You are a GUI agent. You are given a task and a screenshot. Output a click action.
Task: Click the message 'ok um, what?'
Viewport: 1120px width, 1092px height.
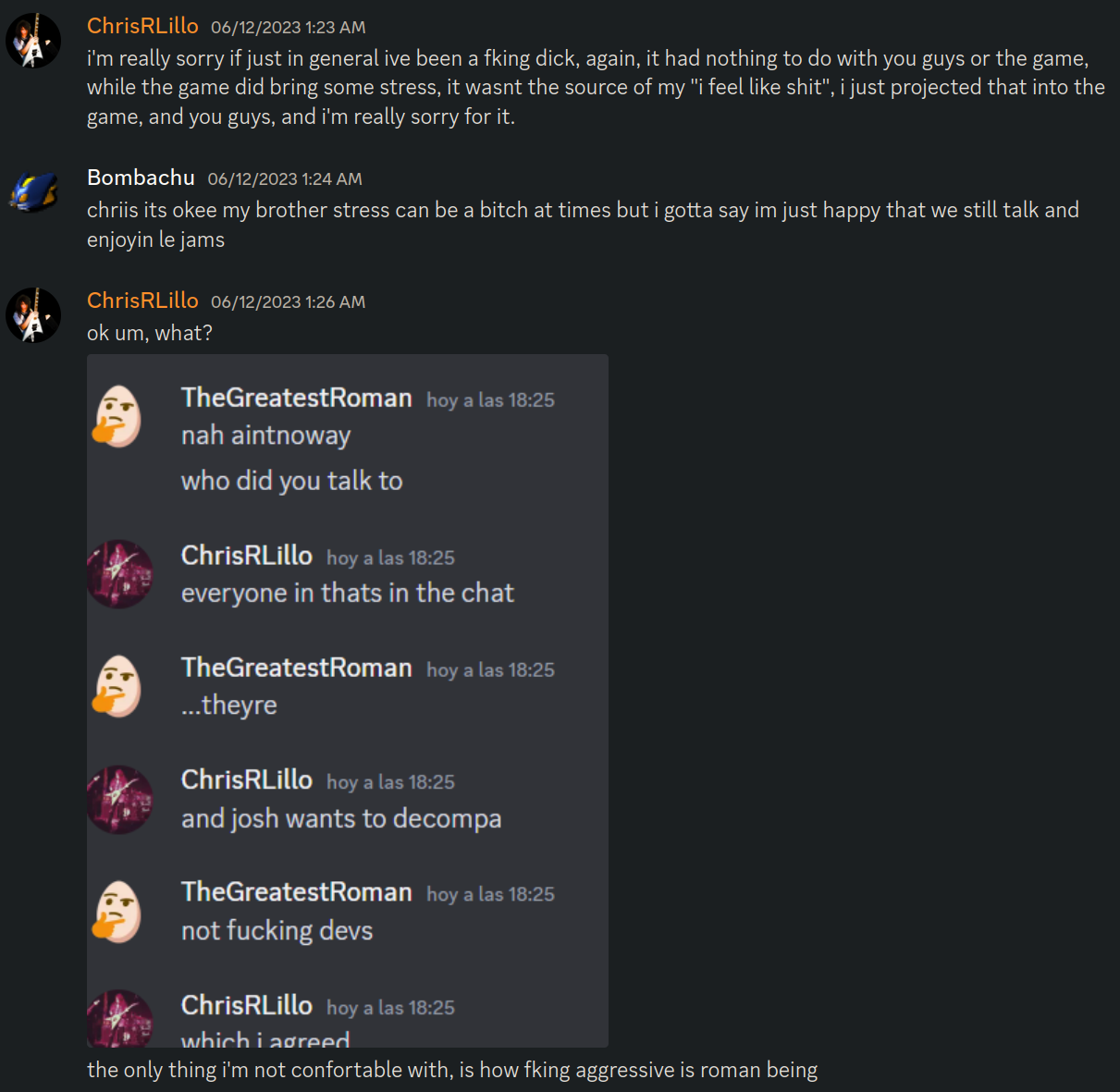pos(150,333)
